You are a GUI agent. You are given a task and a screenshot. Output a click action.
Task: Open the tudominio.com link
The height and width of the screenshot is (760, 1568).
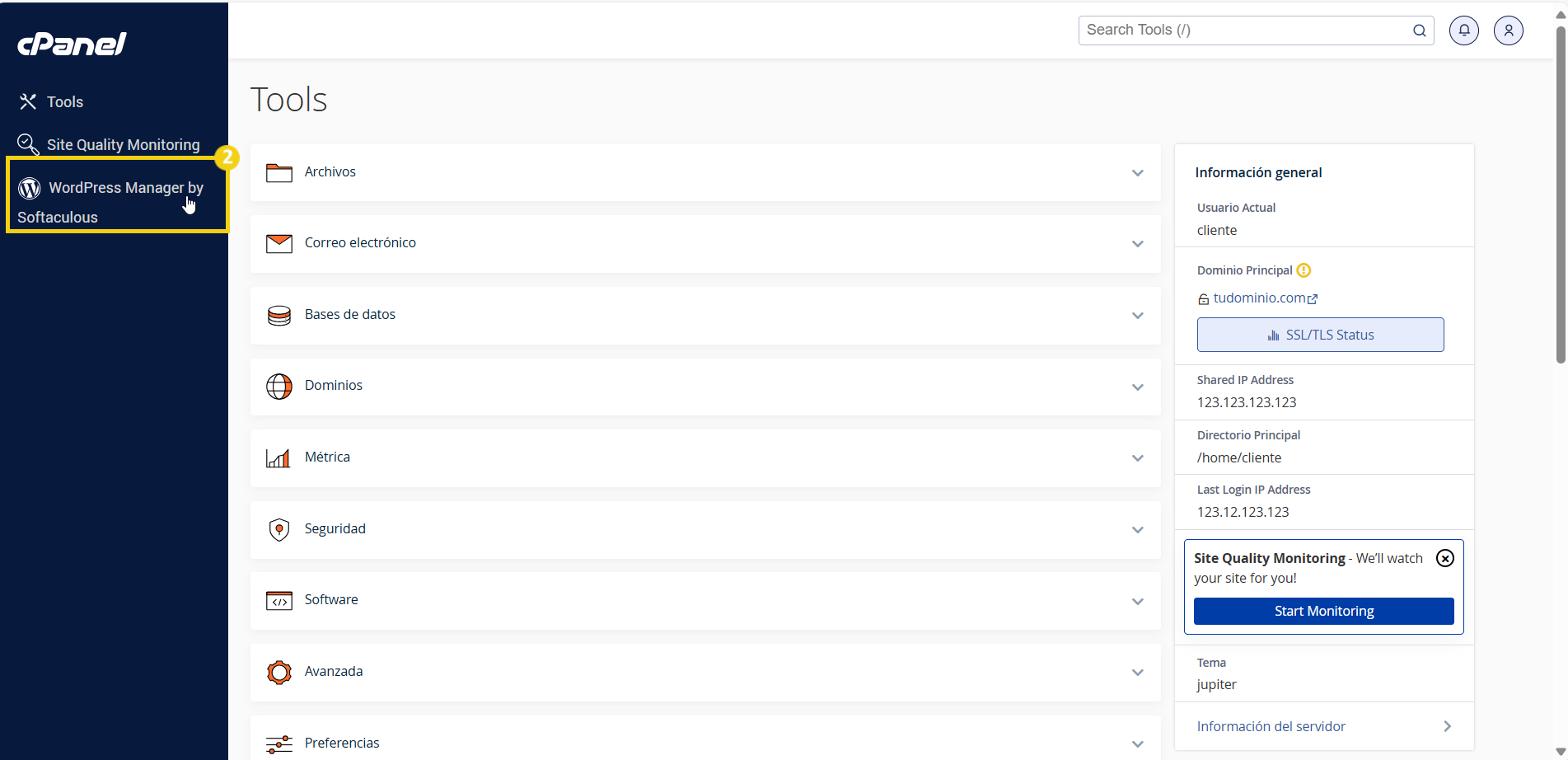tap(1259, 298)
